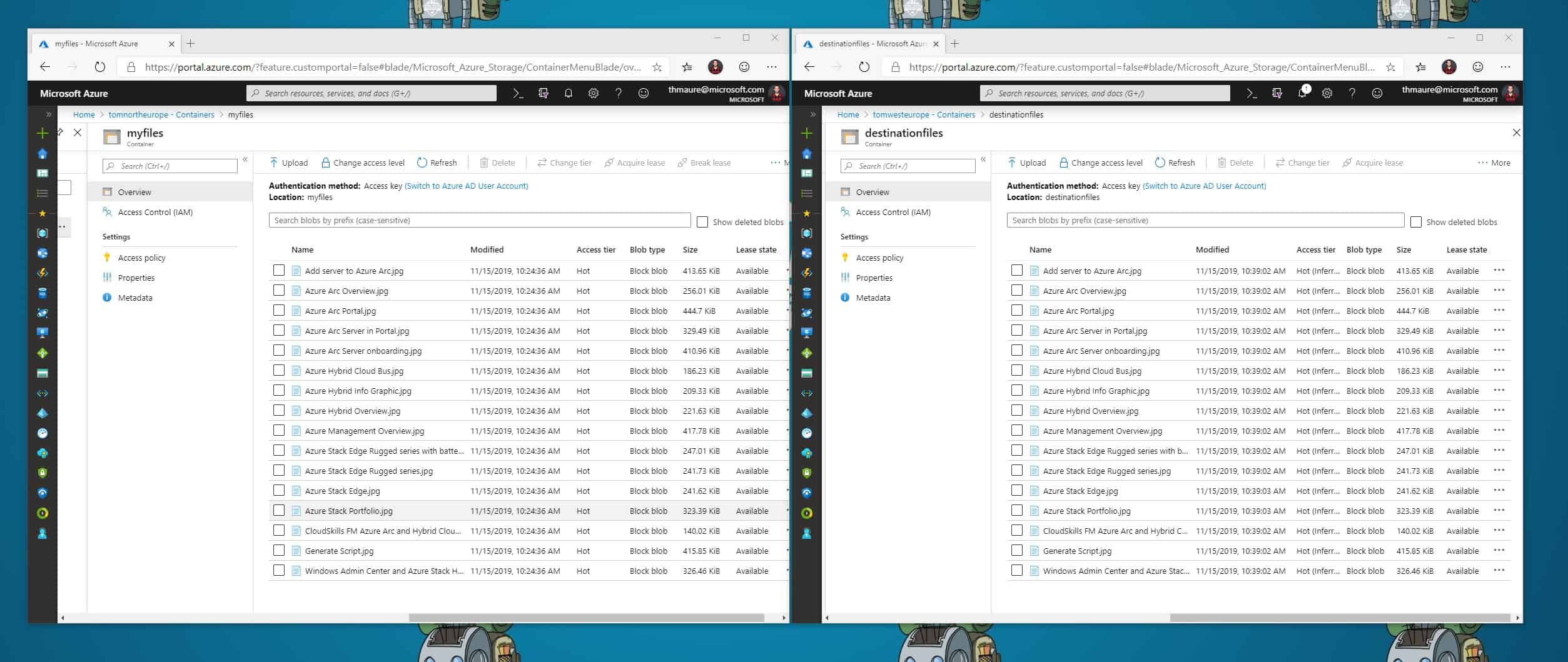The height and width of the screenshot is (662, 1568).
Task: Collapse container menu pane in myfiles
Action: tap(245, 159)
